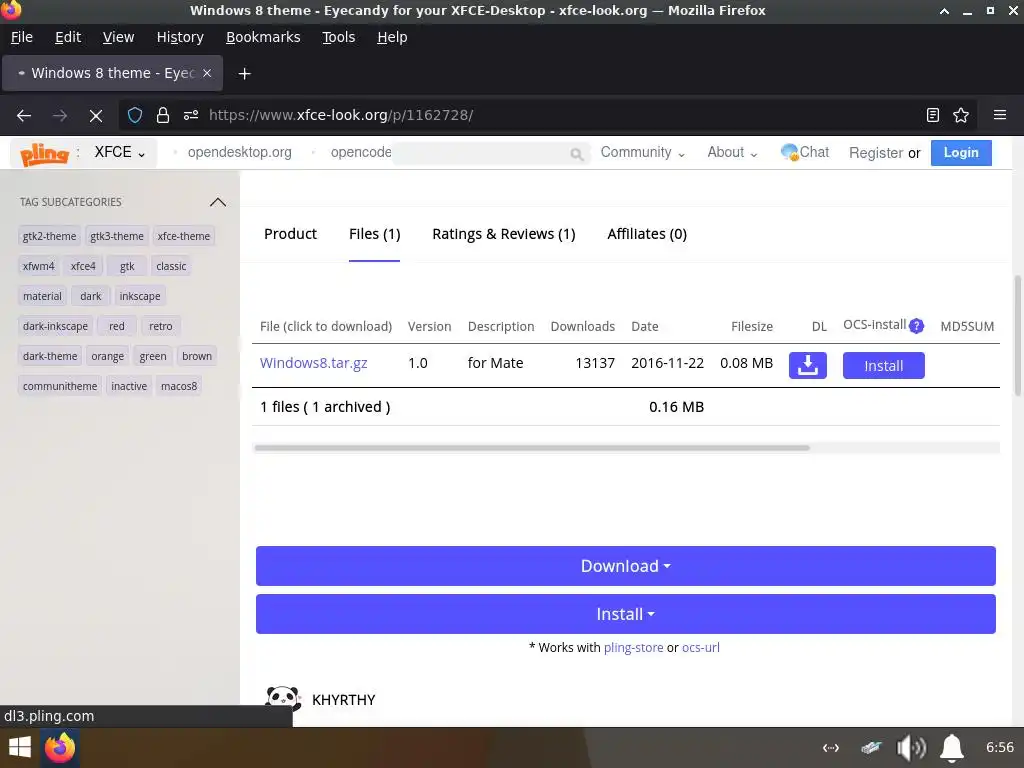Select the Files (1) tab
The width and height of the screenshot is (1024, 768).
(374, 234)
